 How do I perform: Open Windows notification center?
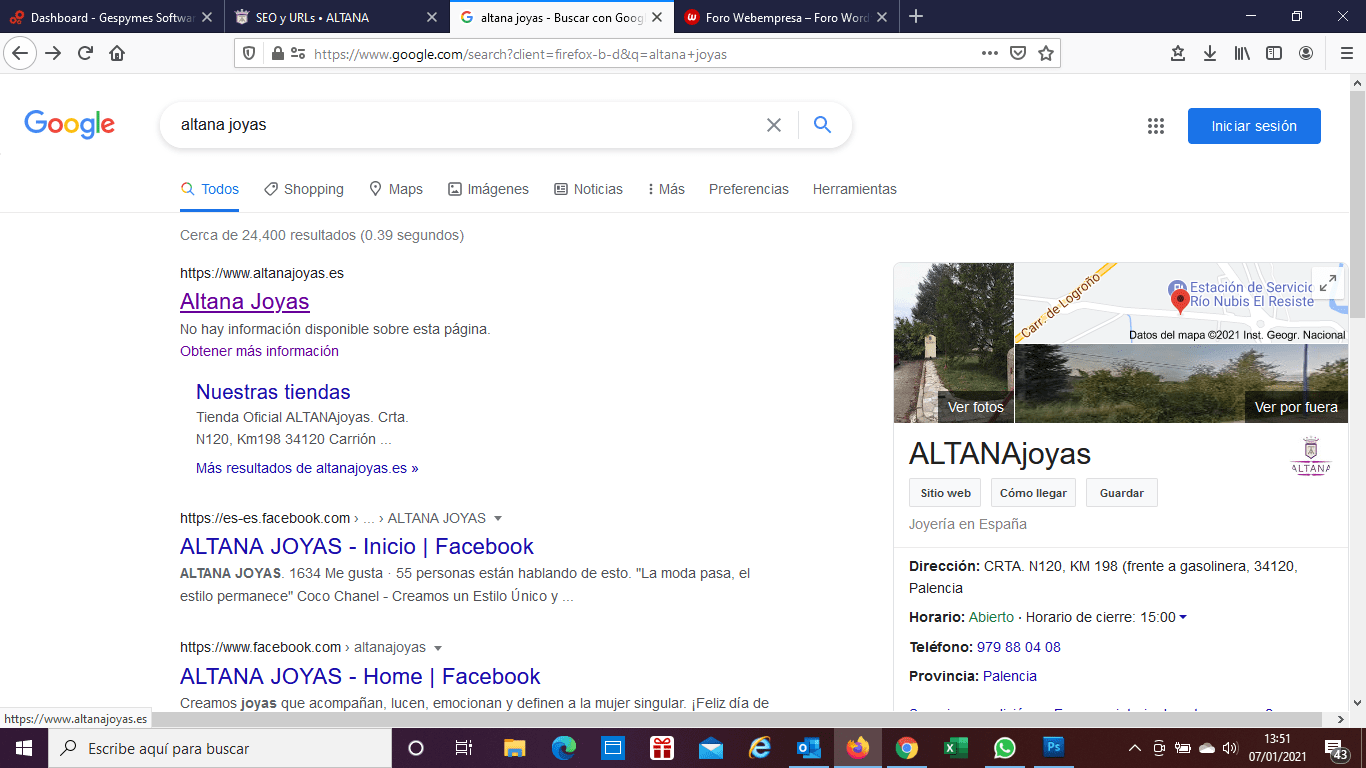[x=1335, y=749]
